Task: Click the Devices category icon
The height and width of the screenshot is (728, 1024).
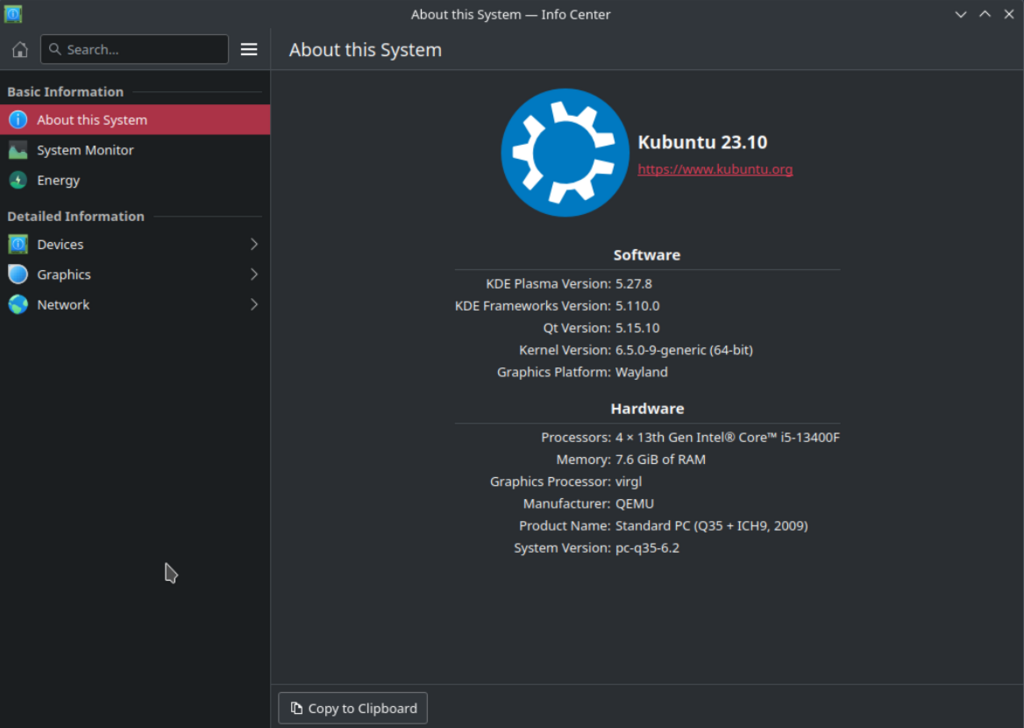Action: 18,244
